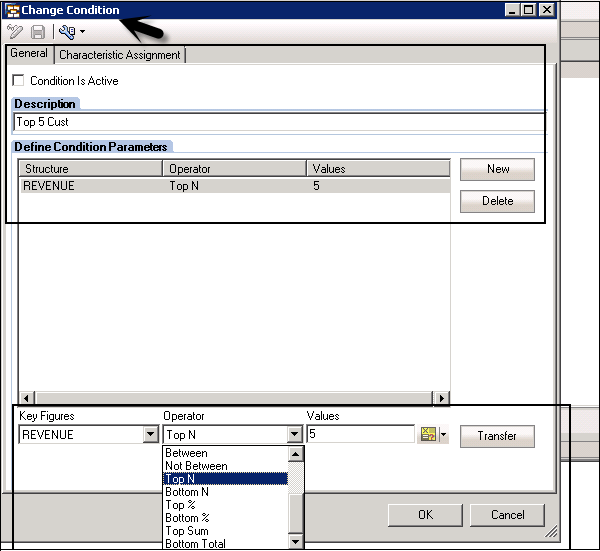Choose Not Between in the operator list
This screenshot has width=600, height=551.
(x=196, y=466)
